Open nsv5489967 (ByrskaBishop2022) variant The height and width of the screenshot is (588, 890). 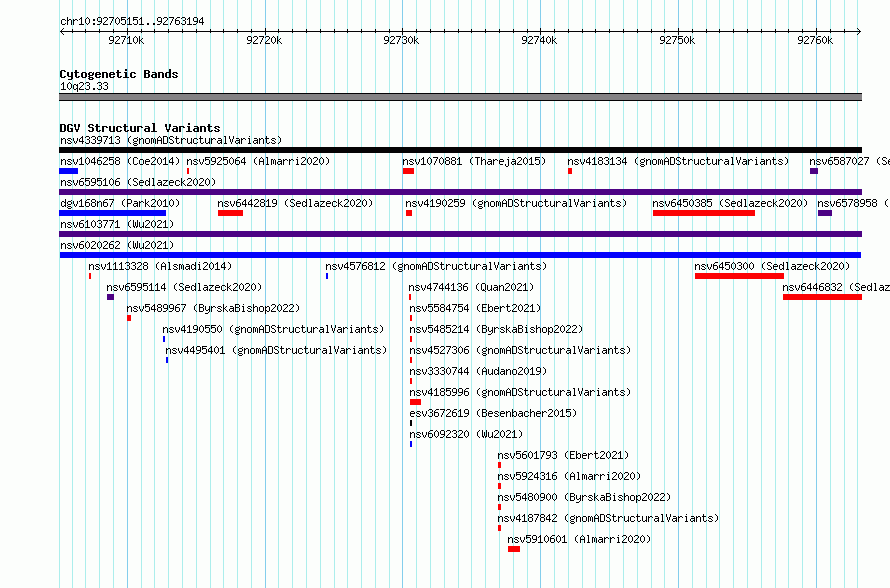pyautogui.click(x=213, y=308)
